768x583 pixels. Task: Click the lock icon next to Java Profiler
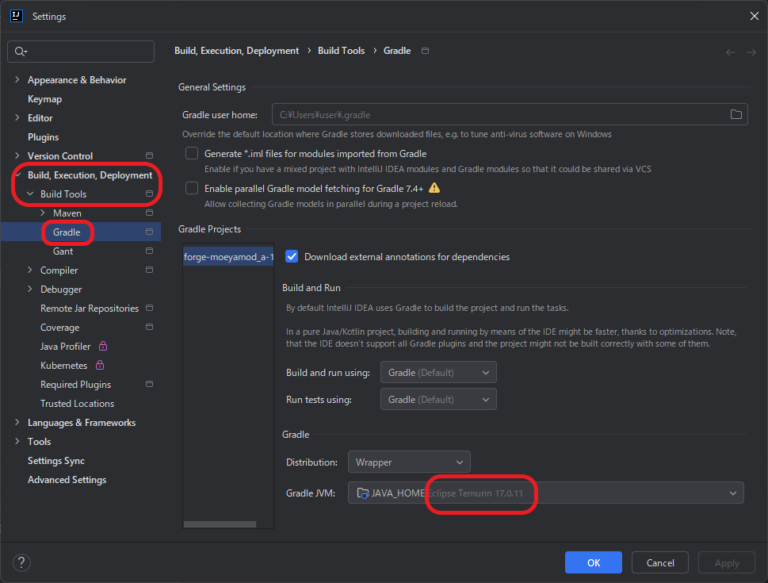(x=101, y=346)
